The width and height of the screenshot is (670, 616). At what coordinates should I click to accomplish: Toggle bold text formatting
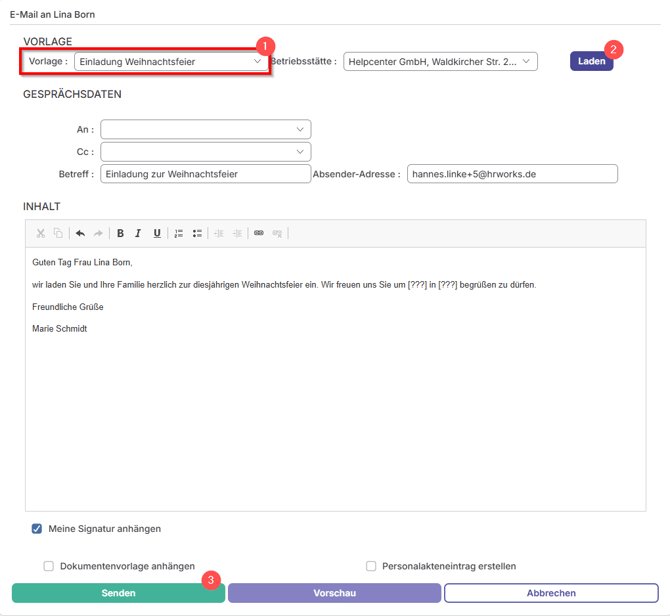120,233
